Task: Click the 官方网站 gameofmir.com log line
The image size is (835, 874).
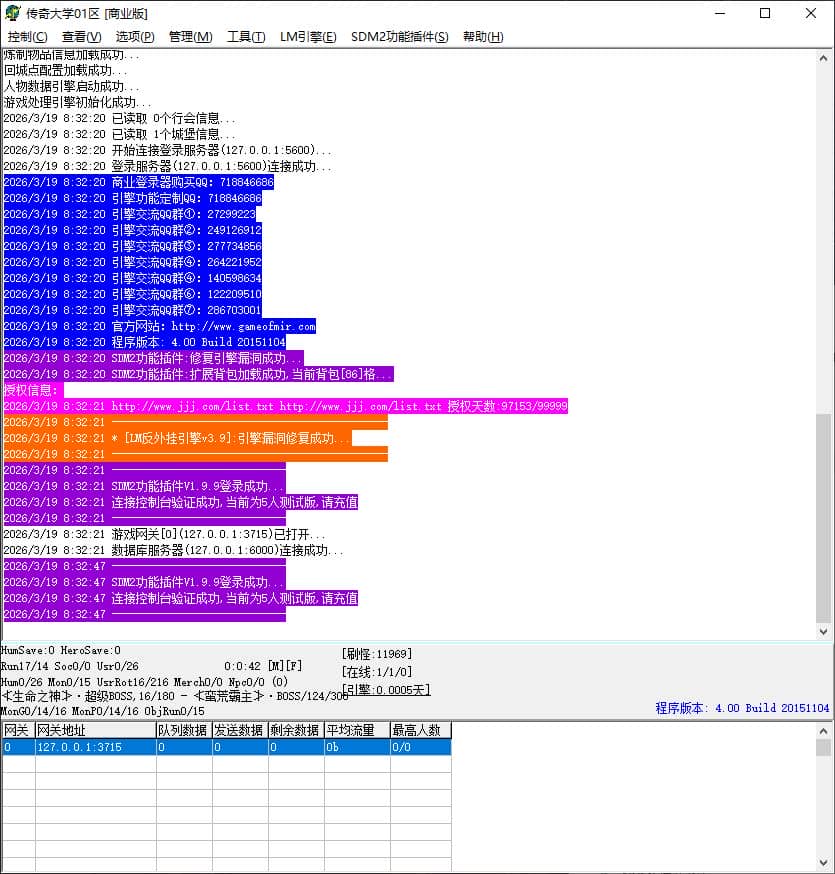Action: 159,327
